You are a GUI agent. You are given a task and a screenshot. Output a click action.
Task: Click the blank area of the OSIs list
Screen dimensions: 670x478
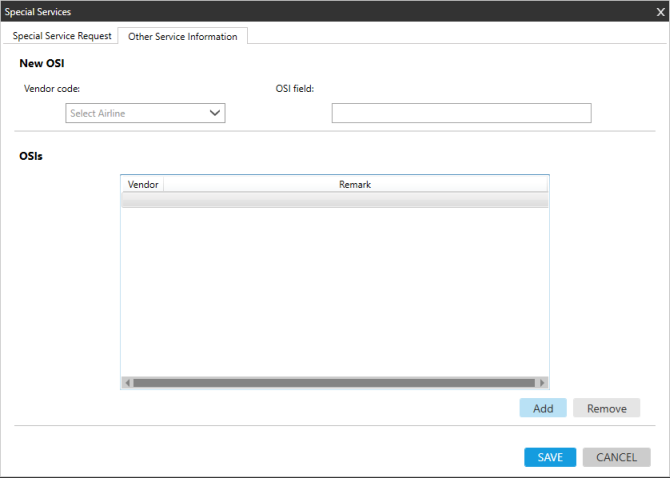(x=334, y=290)
